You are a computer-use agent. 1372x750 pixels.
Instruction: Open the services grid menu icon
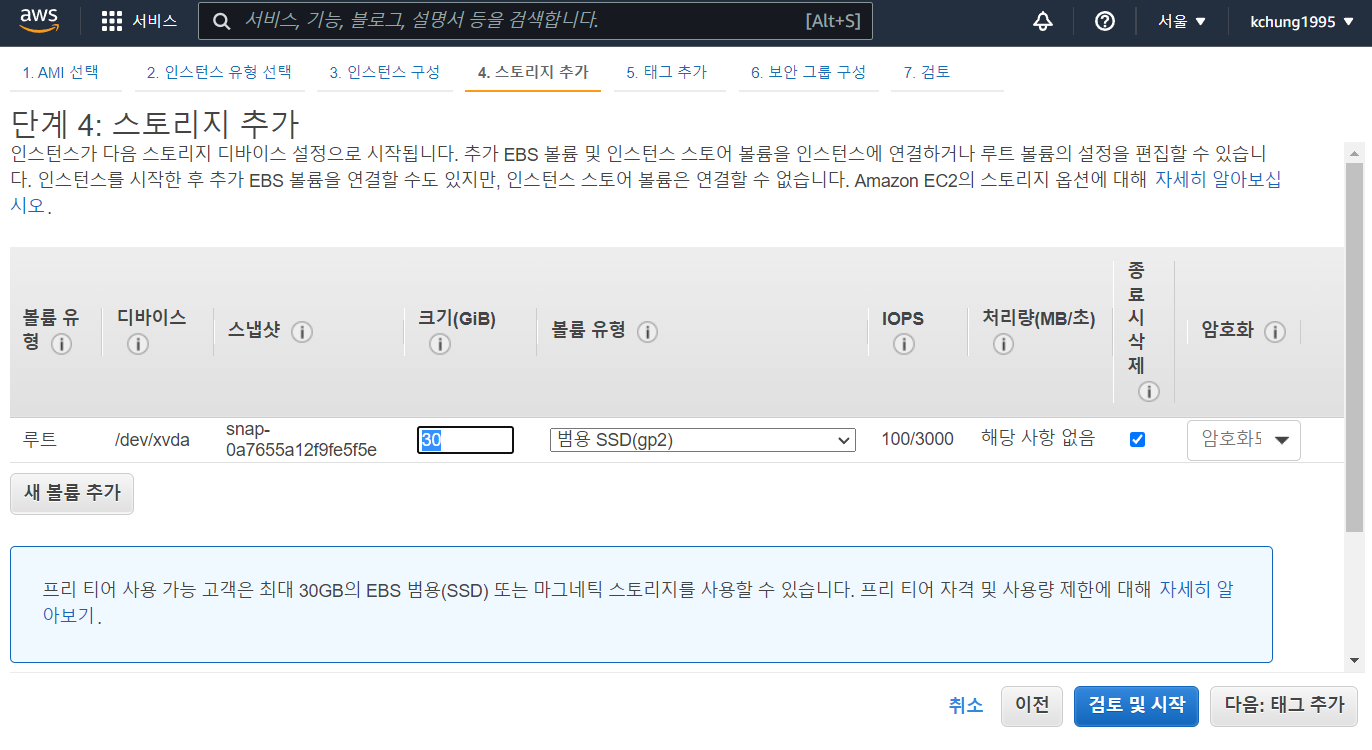click(112, 21)
